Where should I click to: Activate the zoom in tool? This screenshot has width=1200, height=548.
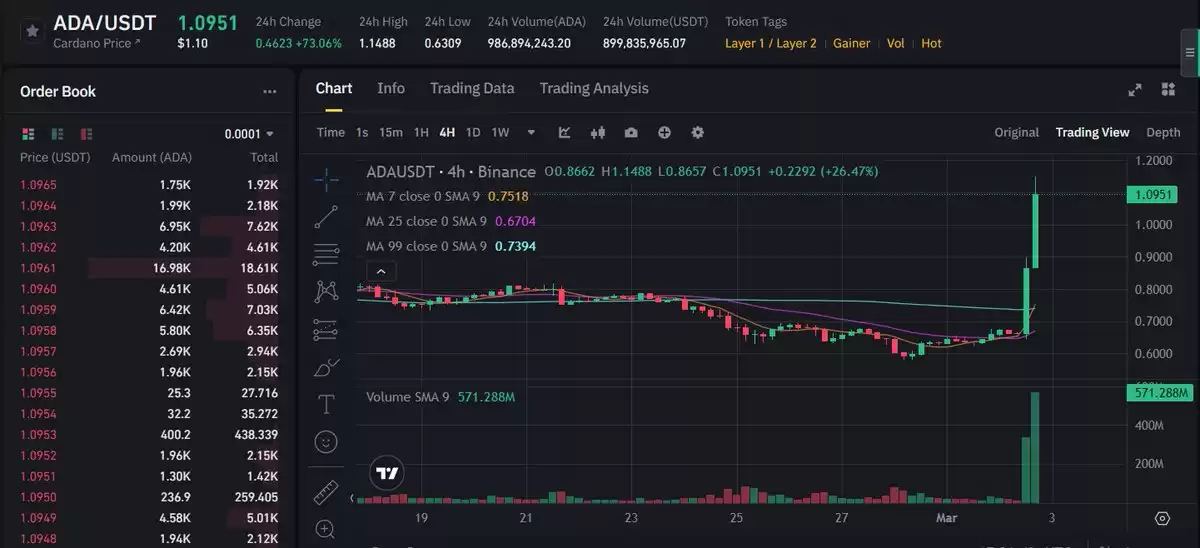click(326, 528)
